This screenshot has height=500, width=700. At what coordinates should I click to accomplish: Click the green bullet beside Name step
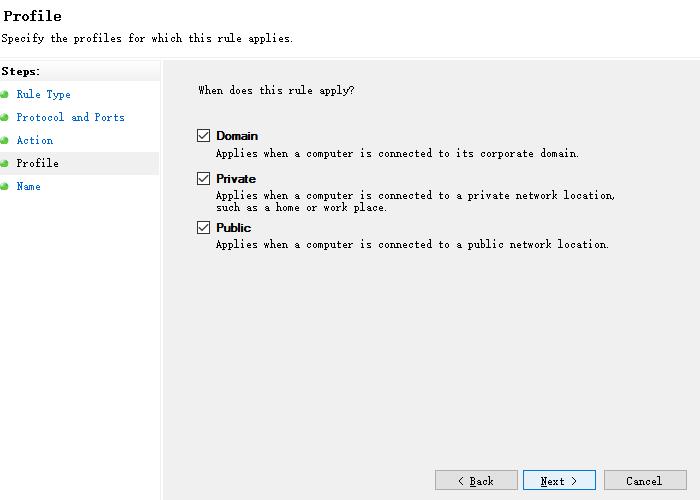pyautogui.click(x=5, y=187)
